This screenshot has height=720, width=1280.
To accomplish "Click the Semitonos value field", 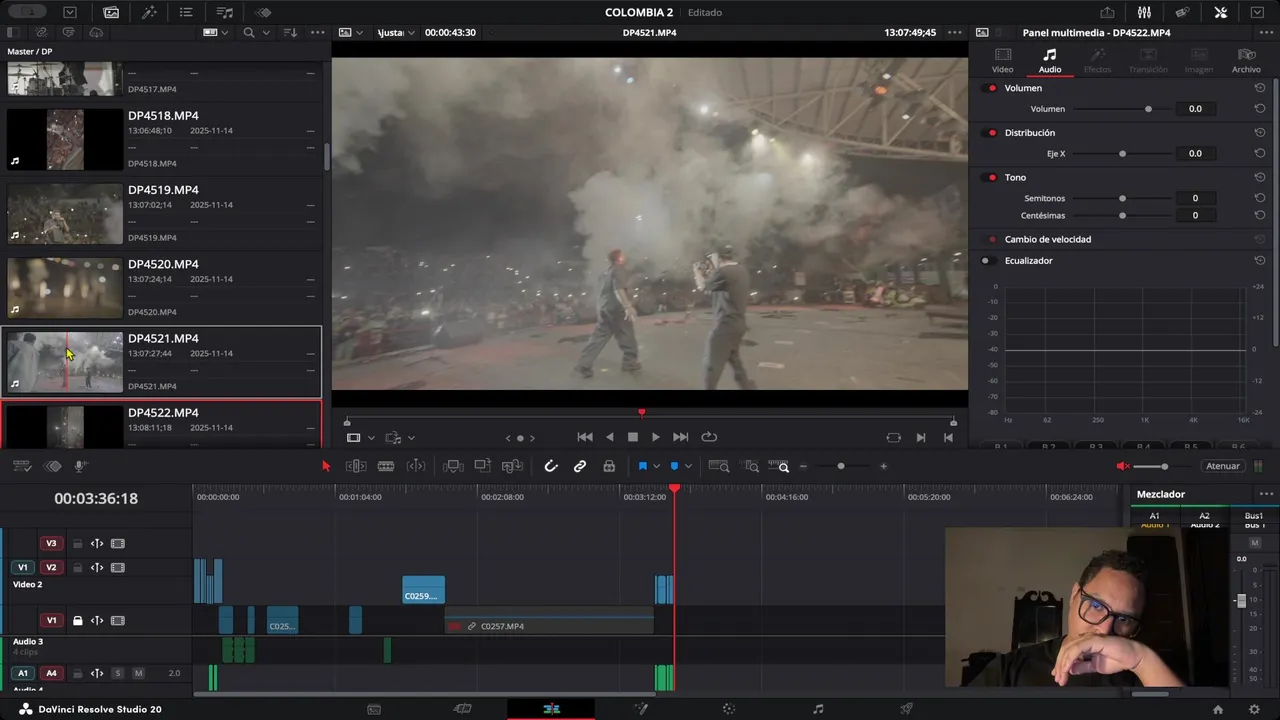I will [1195, 198].
